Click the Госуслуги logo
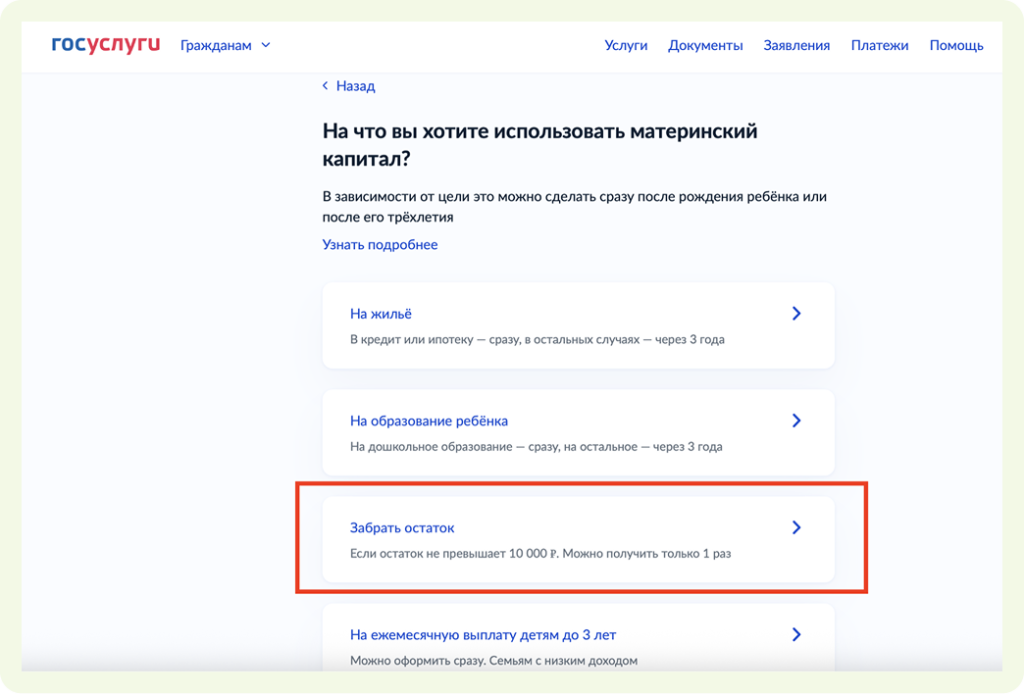The width and height of the screenshot is (1024, 694). pos(105,45)
